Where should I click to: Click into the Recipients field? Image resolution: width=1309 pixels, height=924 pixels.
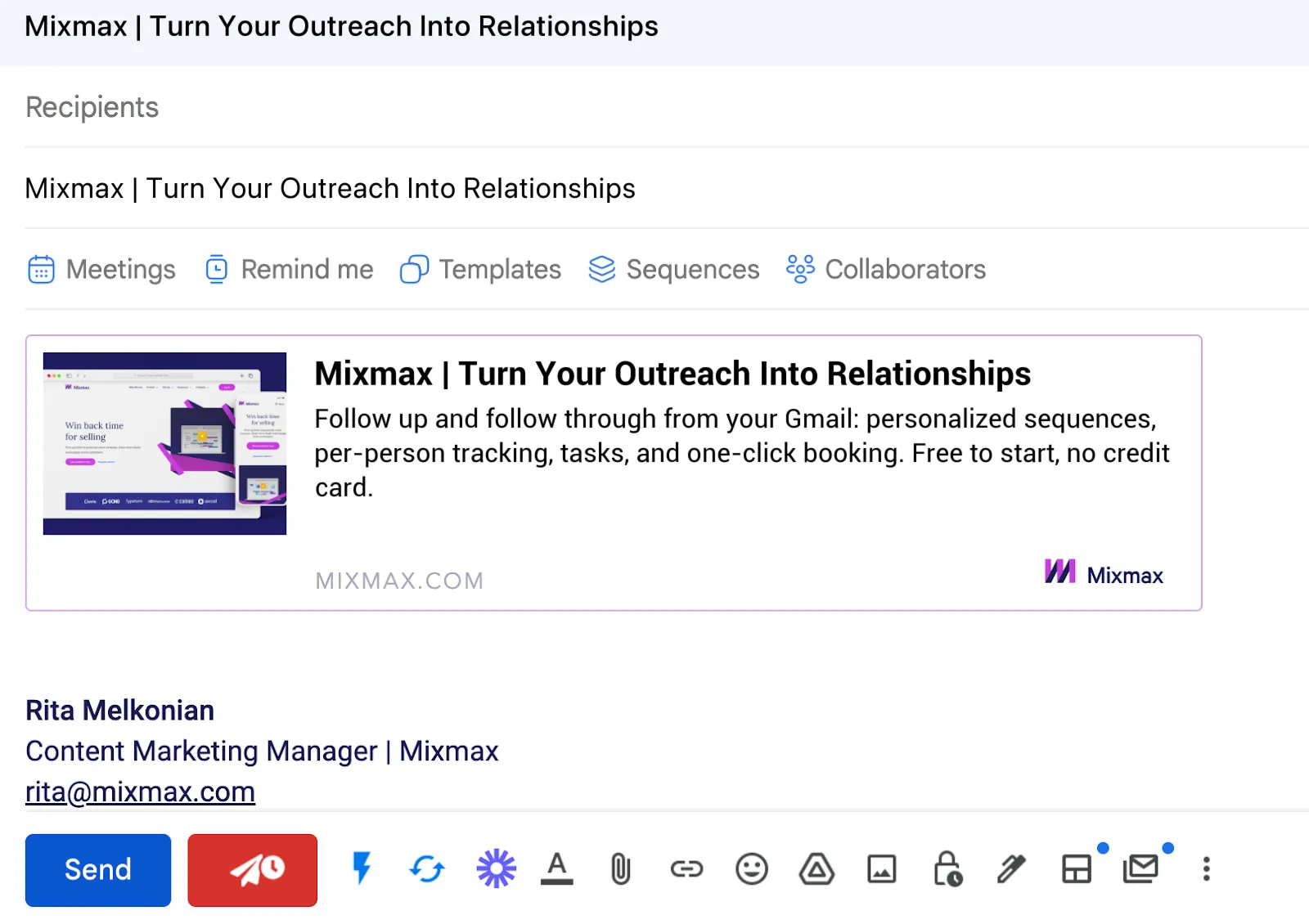point(667,107)
